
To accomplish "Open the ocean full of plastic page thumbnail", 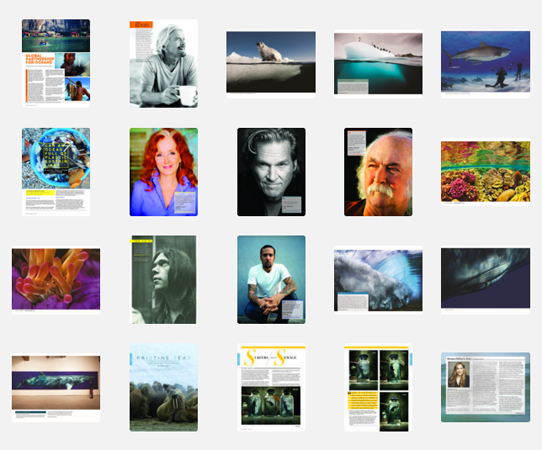I will (56, 172).
